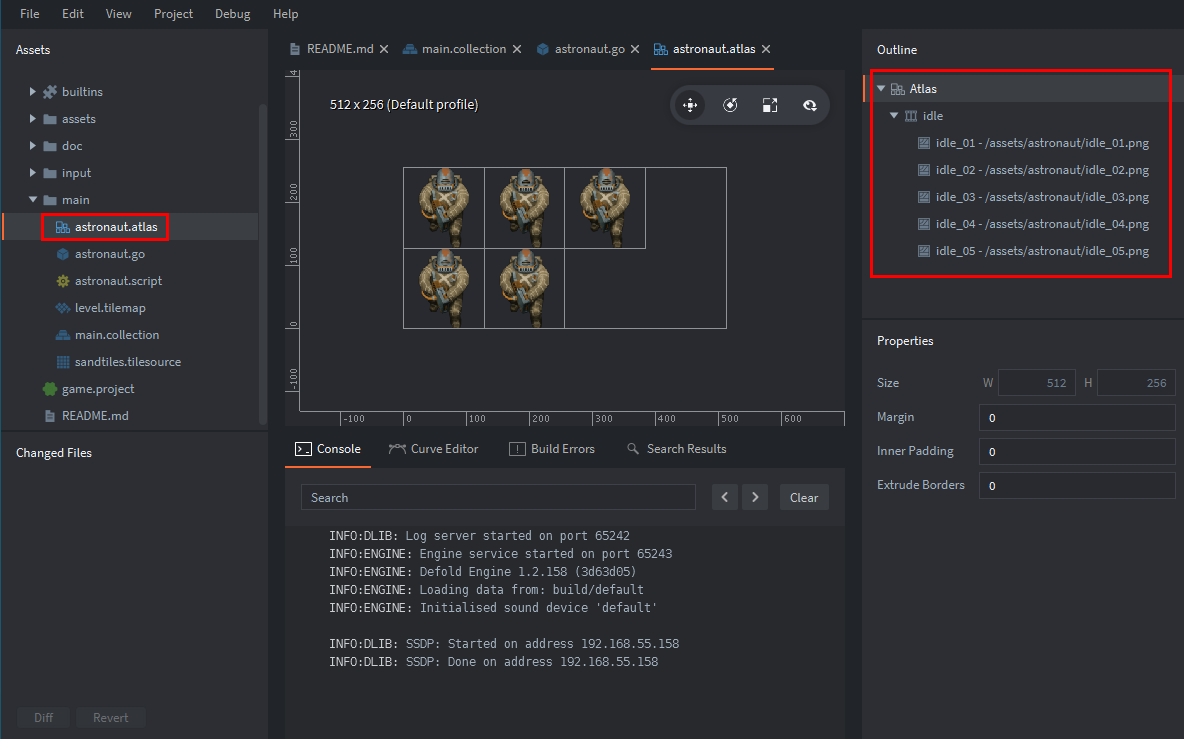Open the File menu
The image size is (1184, 739).
coord(29,14)
